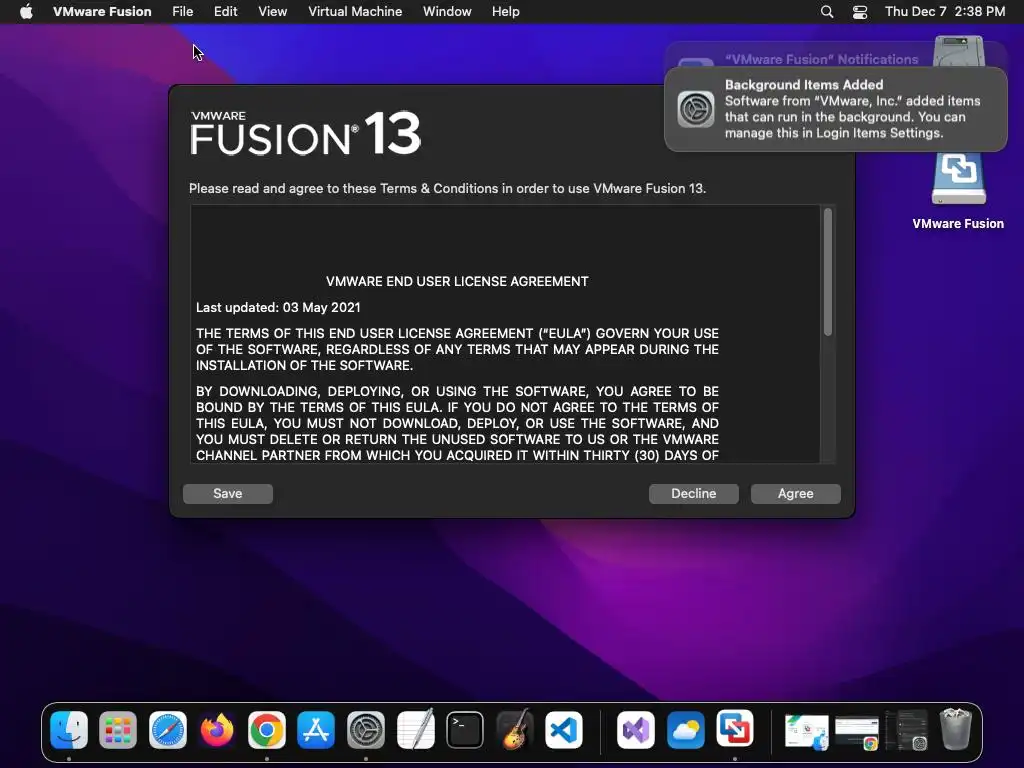
Task: Open the Window menu
Action: pyautogui.click(x=447, y=12)
